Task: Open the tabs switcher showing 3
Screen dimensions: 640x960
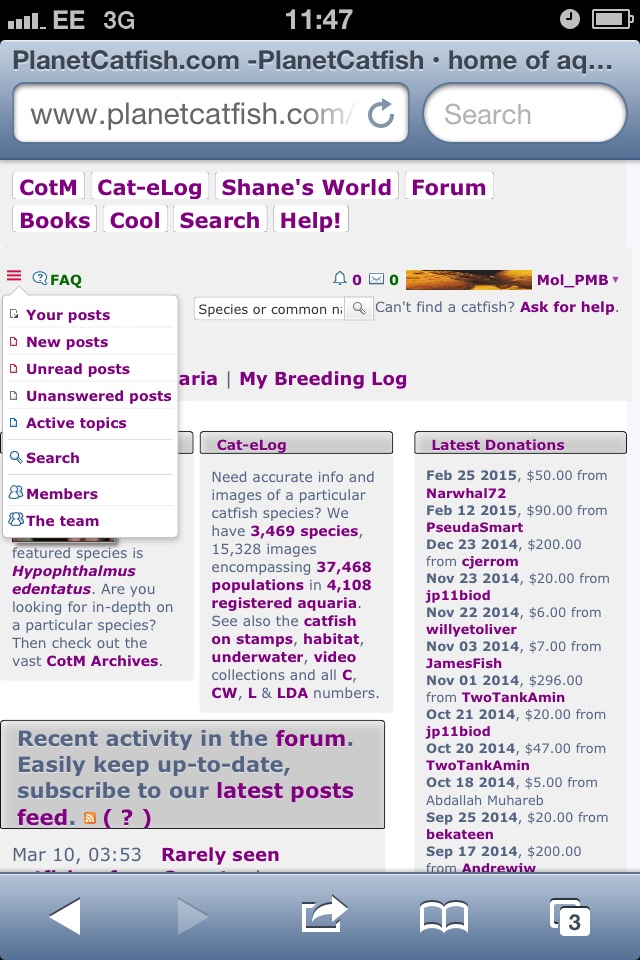Action: (570, 917)
